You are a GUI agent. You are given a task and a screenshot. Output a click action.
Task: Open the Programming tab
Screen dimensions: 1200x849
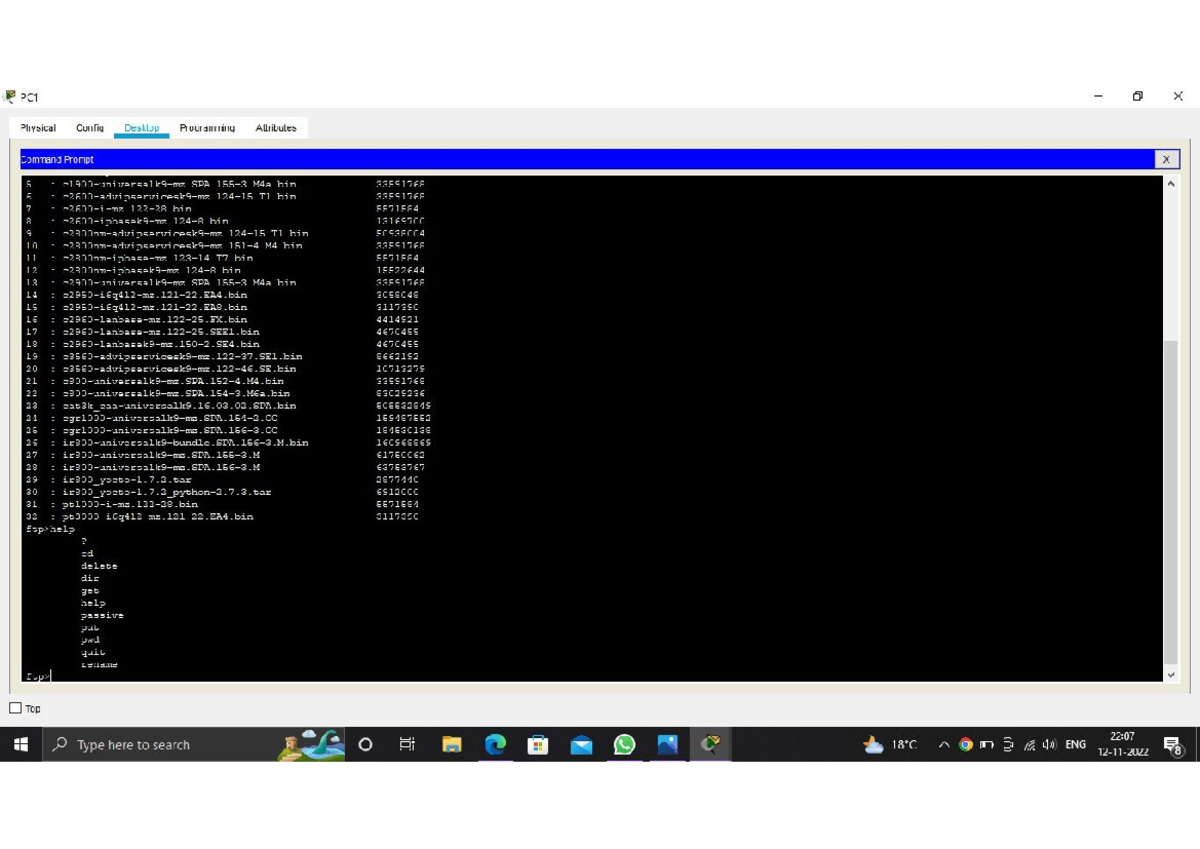[x=207, y=127]
